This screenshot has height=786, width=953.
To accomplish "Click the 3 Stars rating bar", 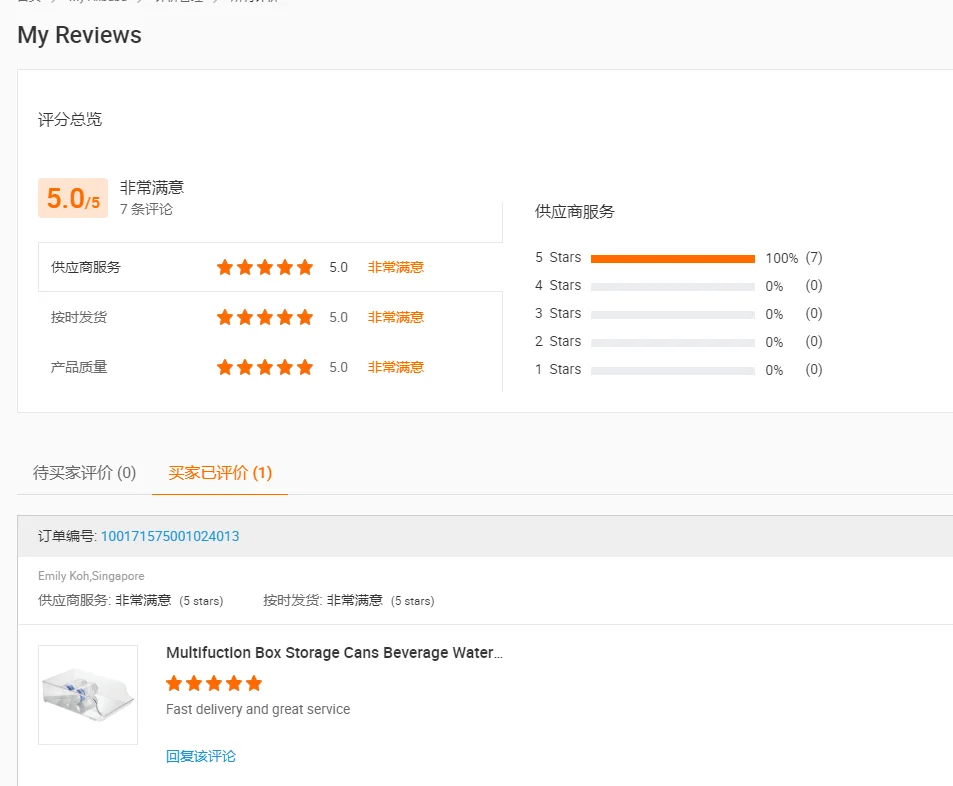I will pyautogui.click(x=672, y=314).
